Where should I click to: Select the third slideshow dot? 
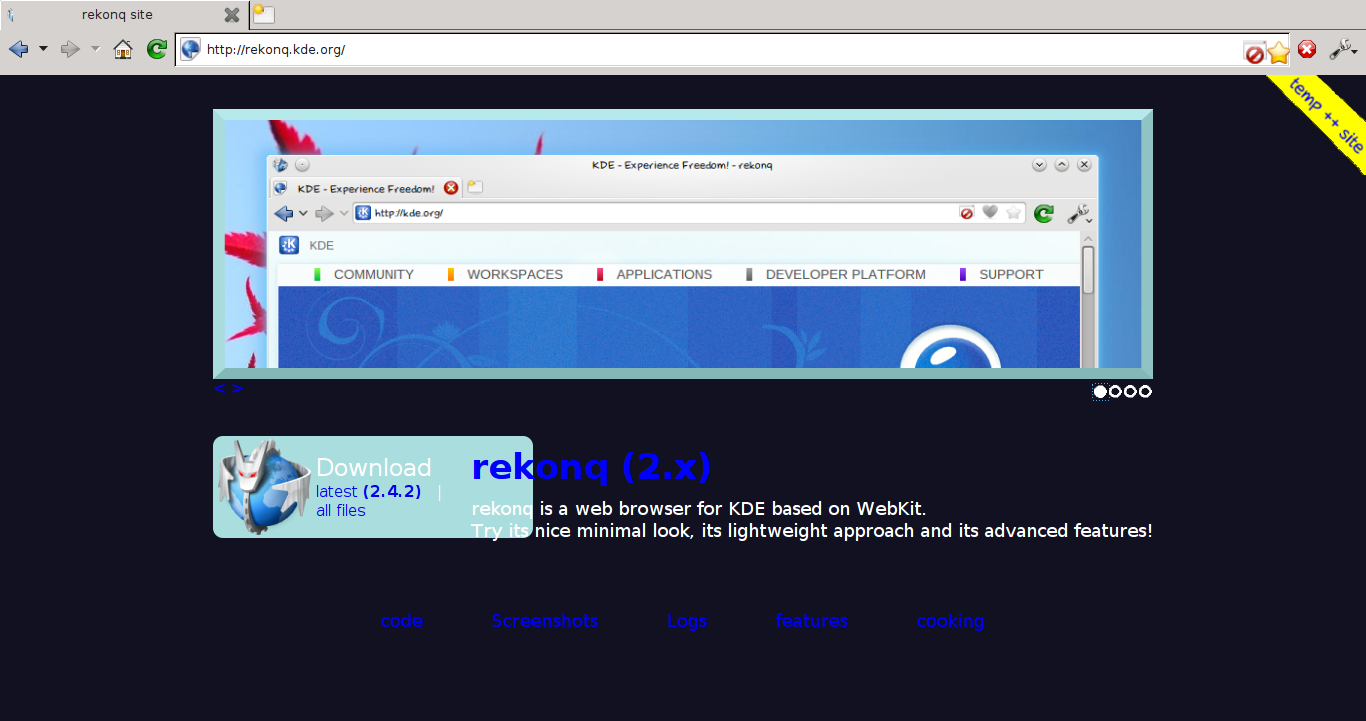1130,391
